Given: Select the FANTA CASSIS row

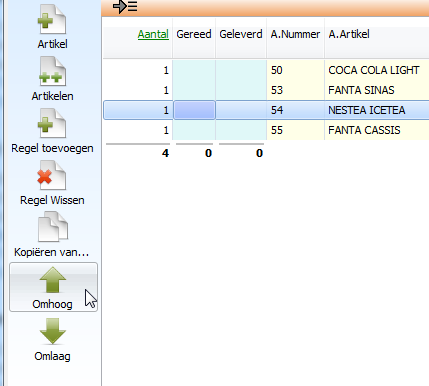Looking at the screenshot, I should tap(266, 130).
